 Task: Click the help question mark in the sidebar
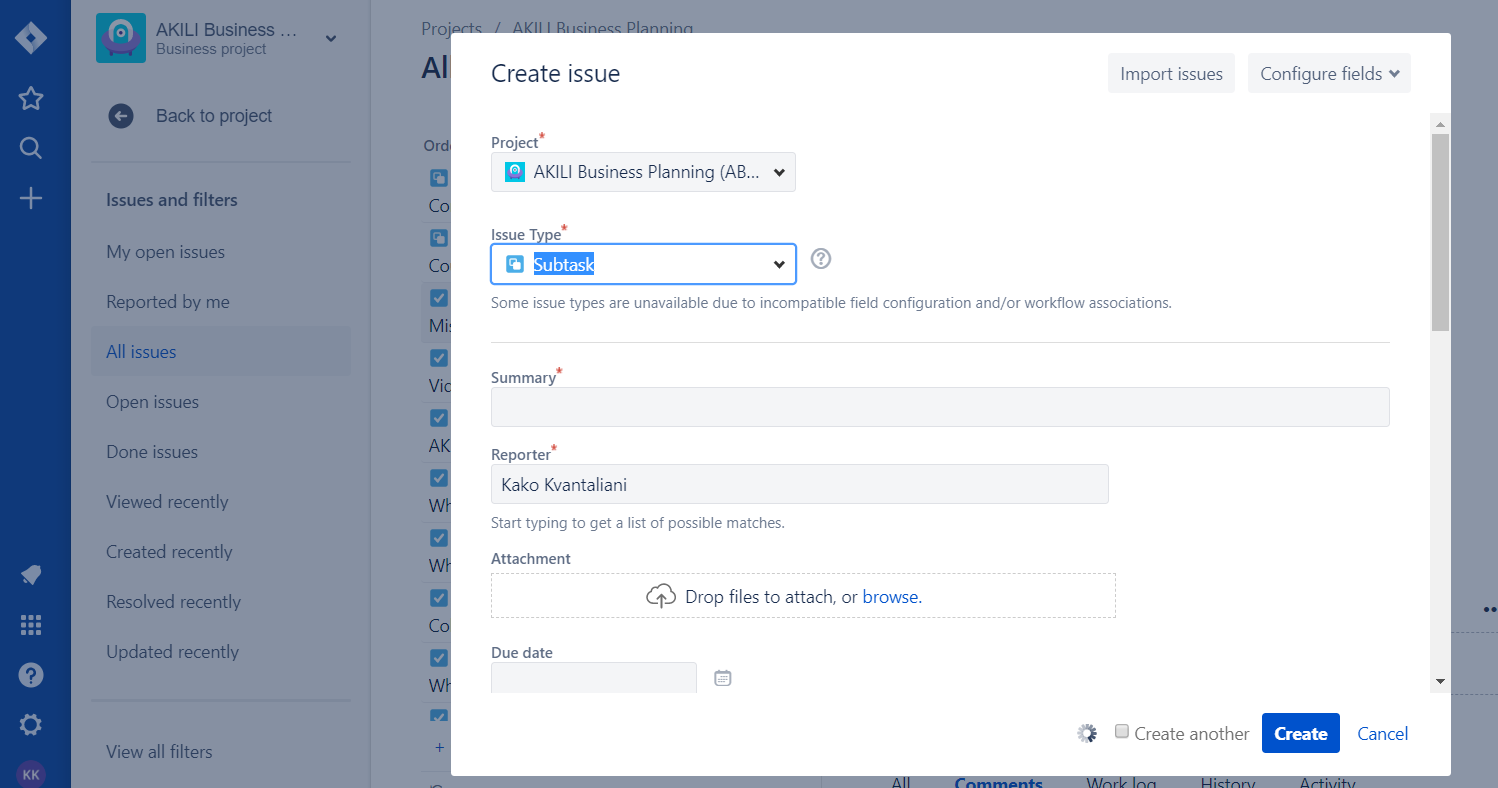[x=30, y=674]
